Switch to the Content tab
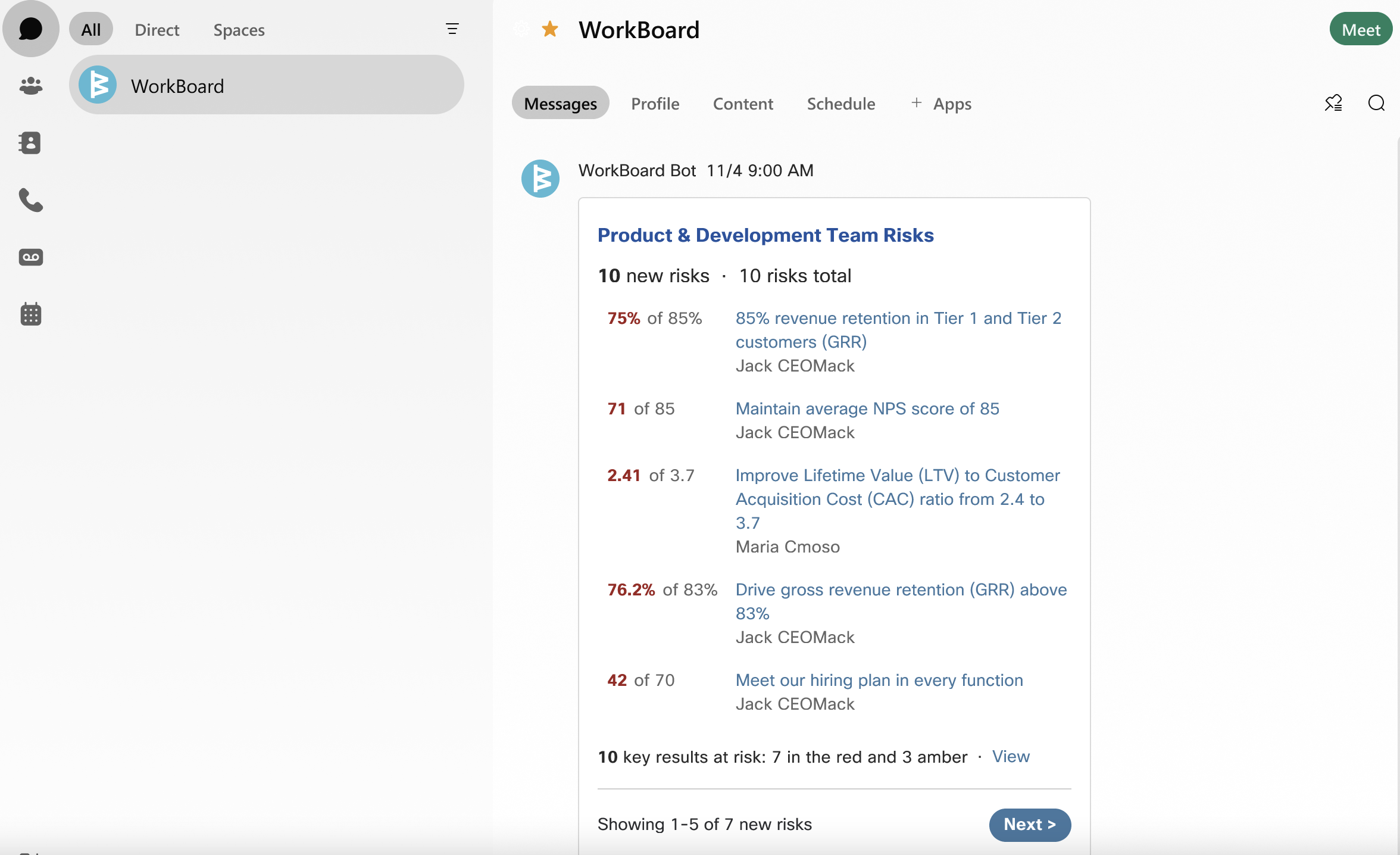Screen dimensions: 1400x855 pyautogui.click(x=743, y=103)
